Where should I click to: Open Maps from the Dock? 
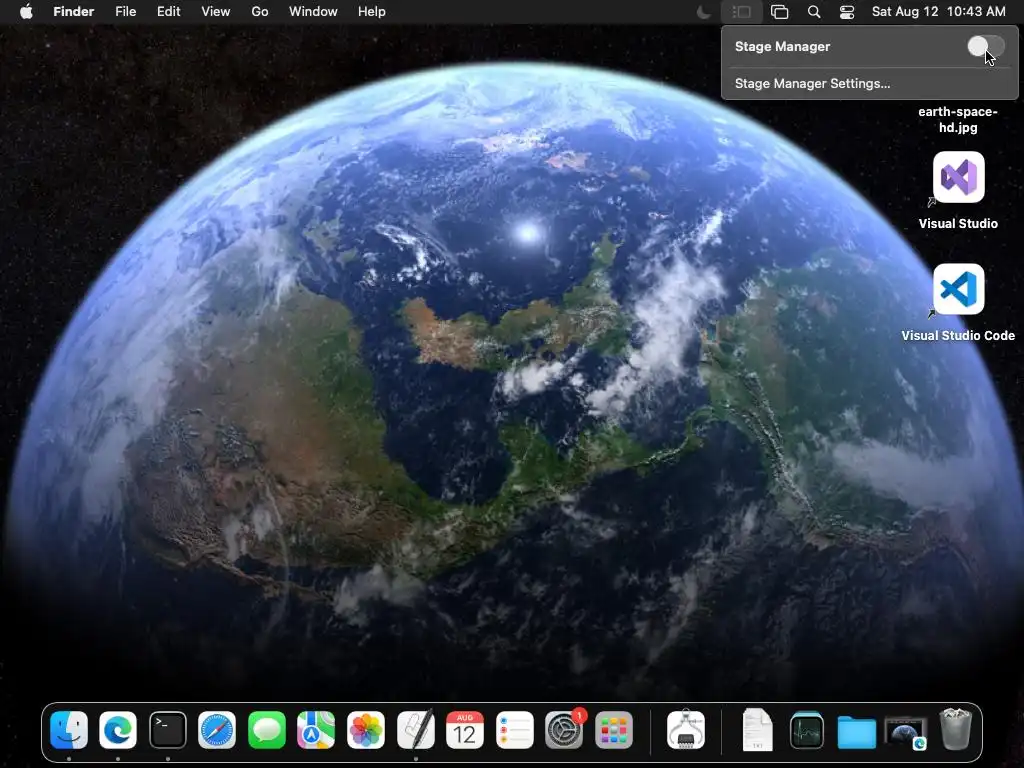click(x=316, y=729)
